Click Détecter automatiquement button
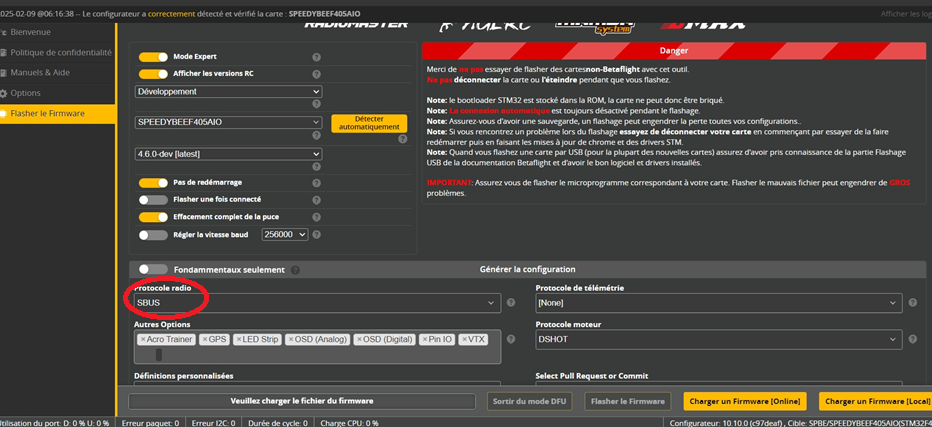The image size is (932, 427). tap(369, 123)
